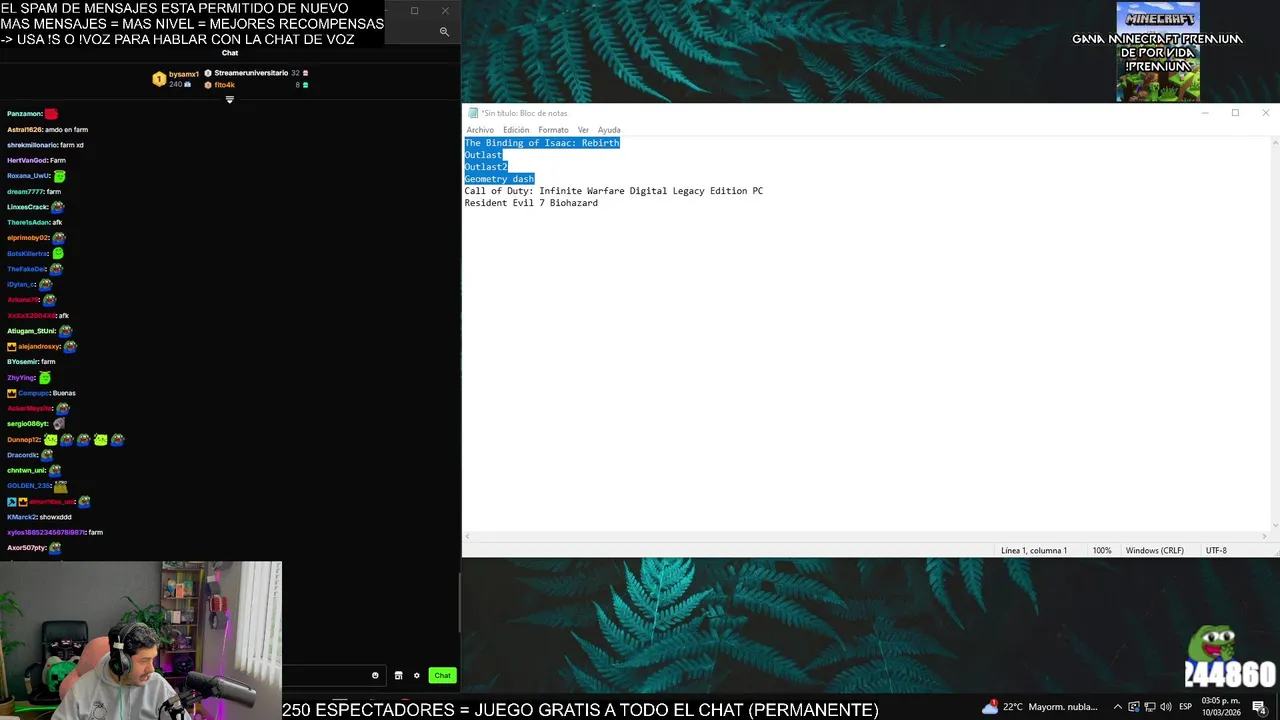Click Dracordk's pepe emote

pyautogui.click(x=48, y=455)
